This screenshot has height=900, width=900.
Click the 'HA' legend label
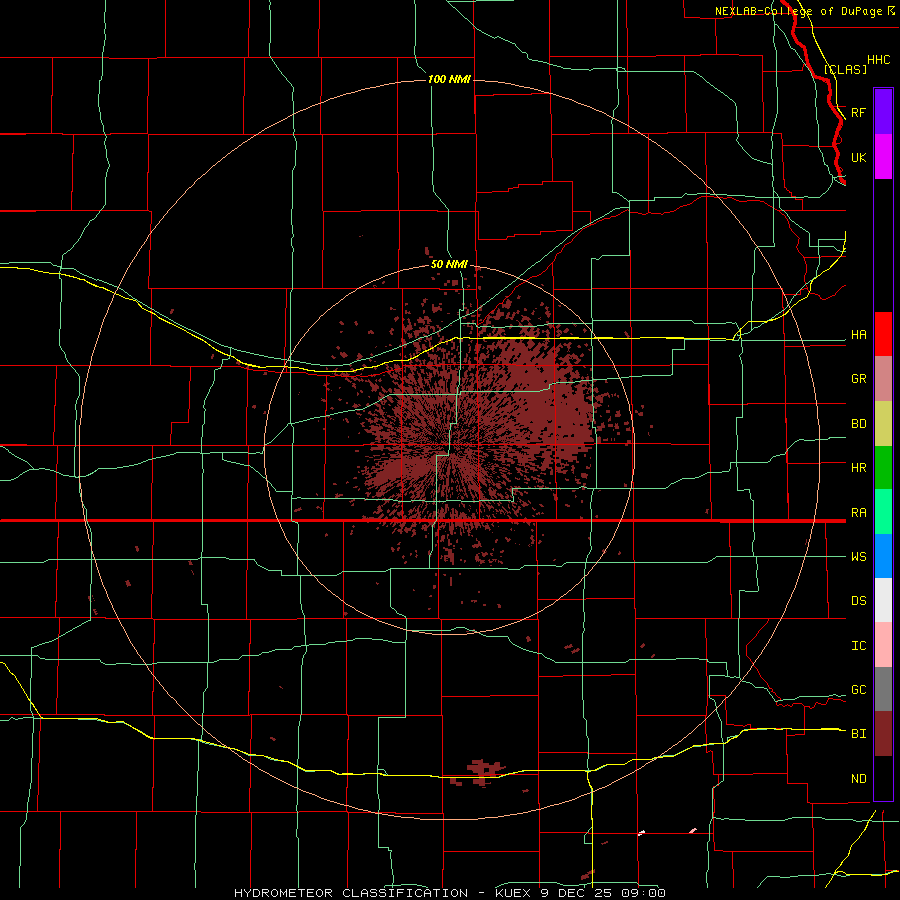tap(858, 335)
